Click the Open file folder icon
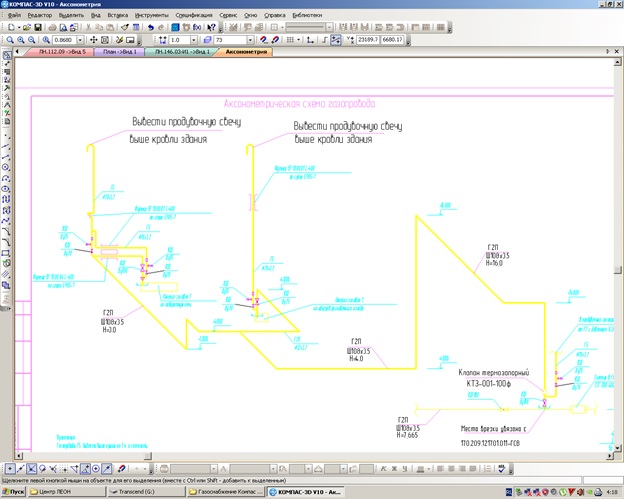The image size is (624, 499). (27, 27)
